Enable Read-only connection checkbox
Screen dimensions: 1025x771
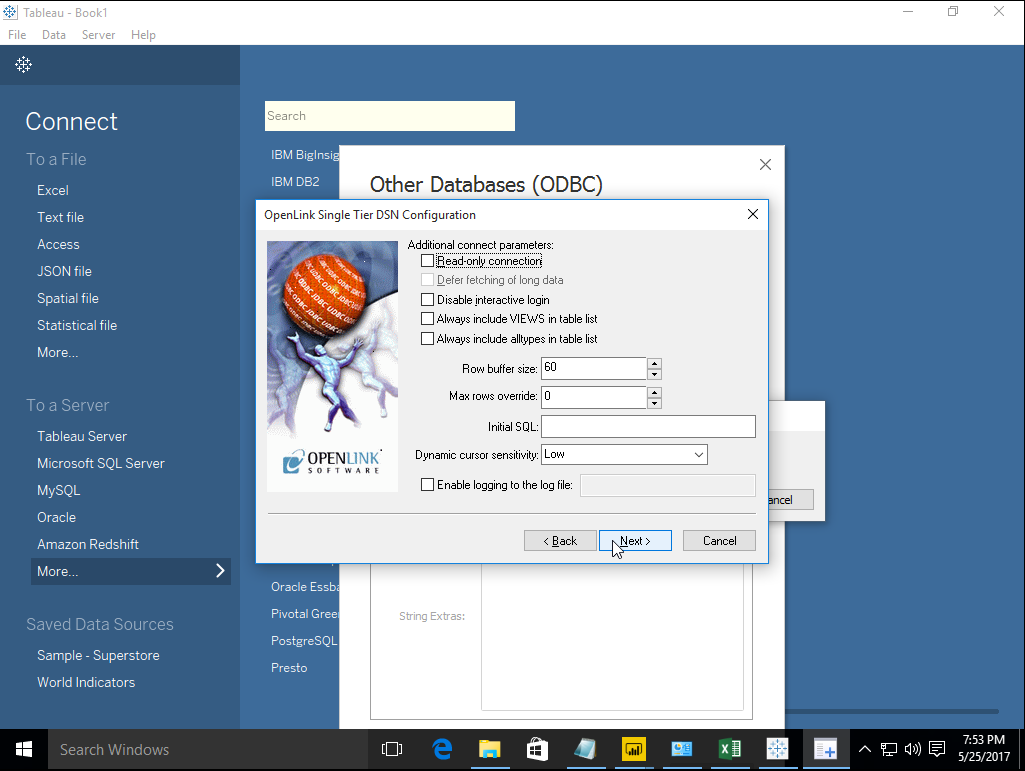[x=428, y=261]
